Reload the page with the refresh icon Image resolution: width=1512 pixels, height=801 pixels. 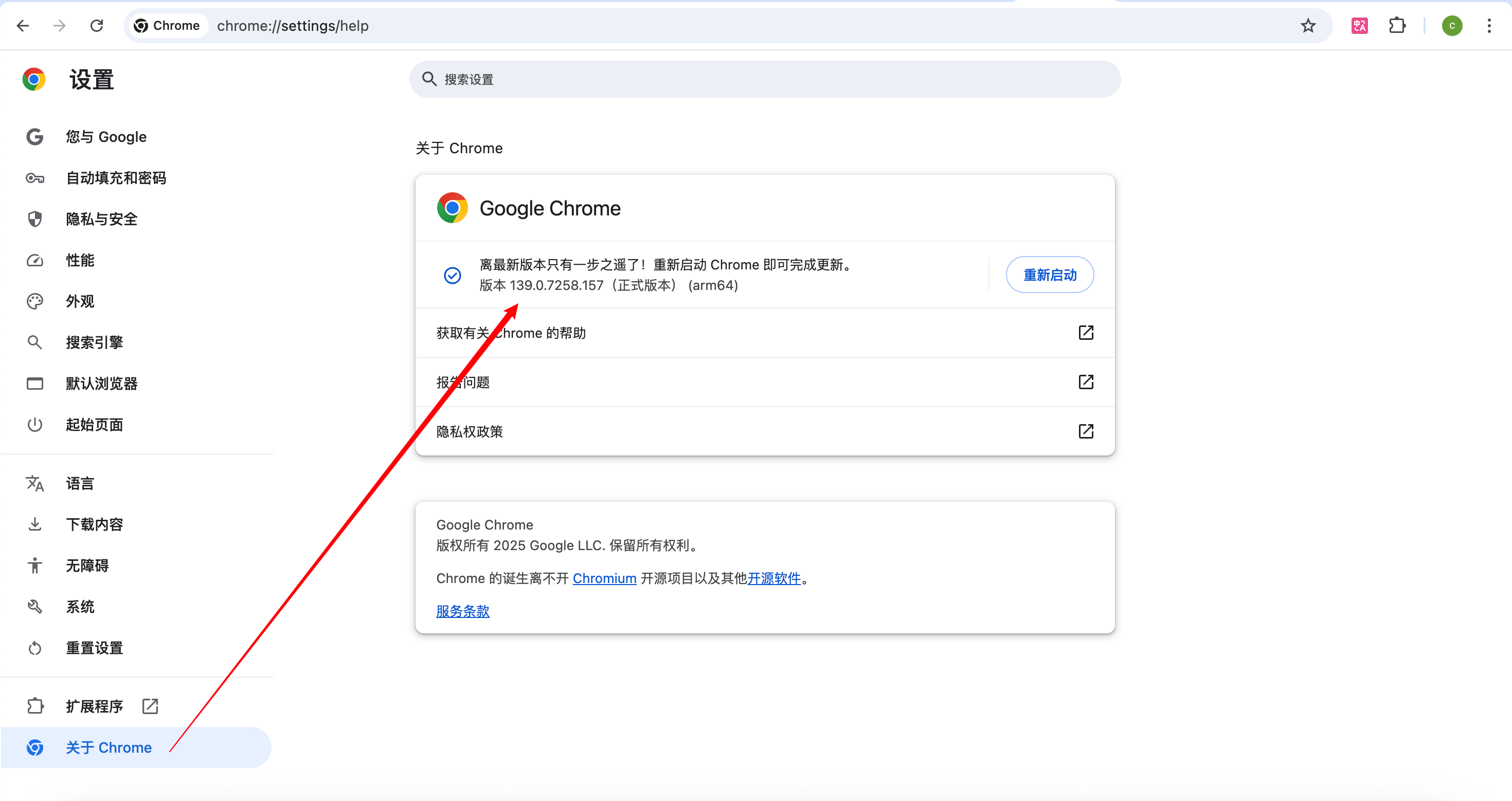point(97,26)
